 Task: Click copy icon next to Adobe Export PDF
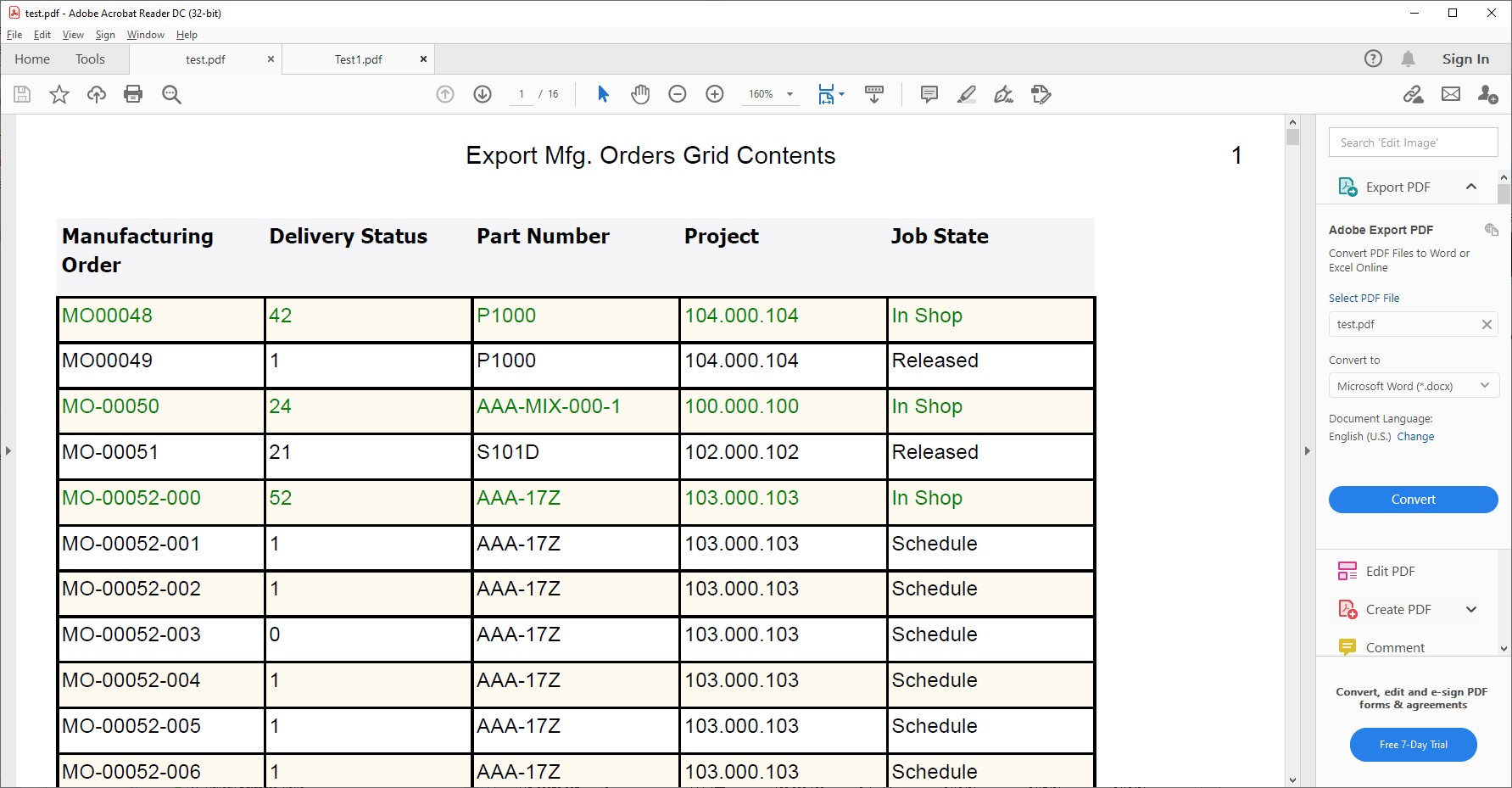(1492, 230)
